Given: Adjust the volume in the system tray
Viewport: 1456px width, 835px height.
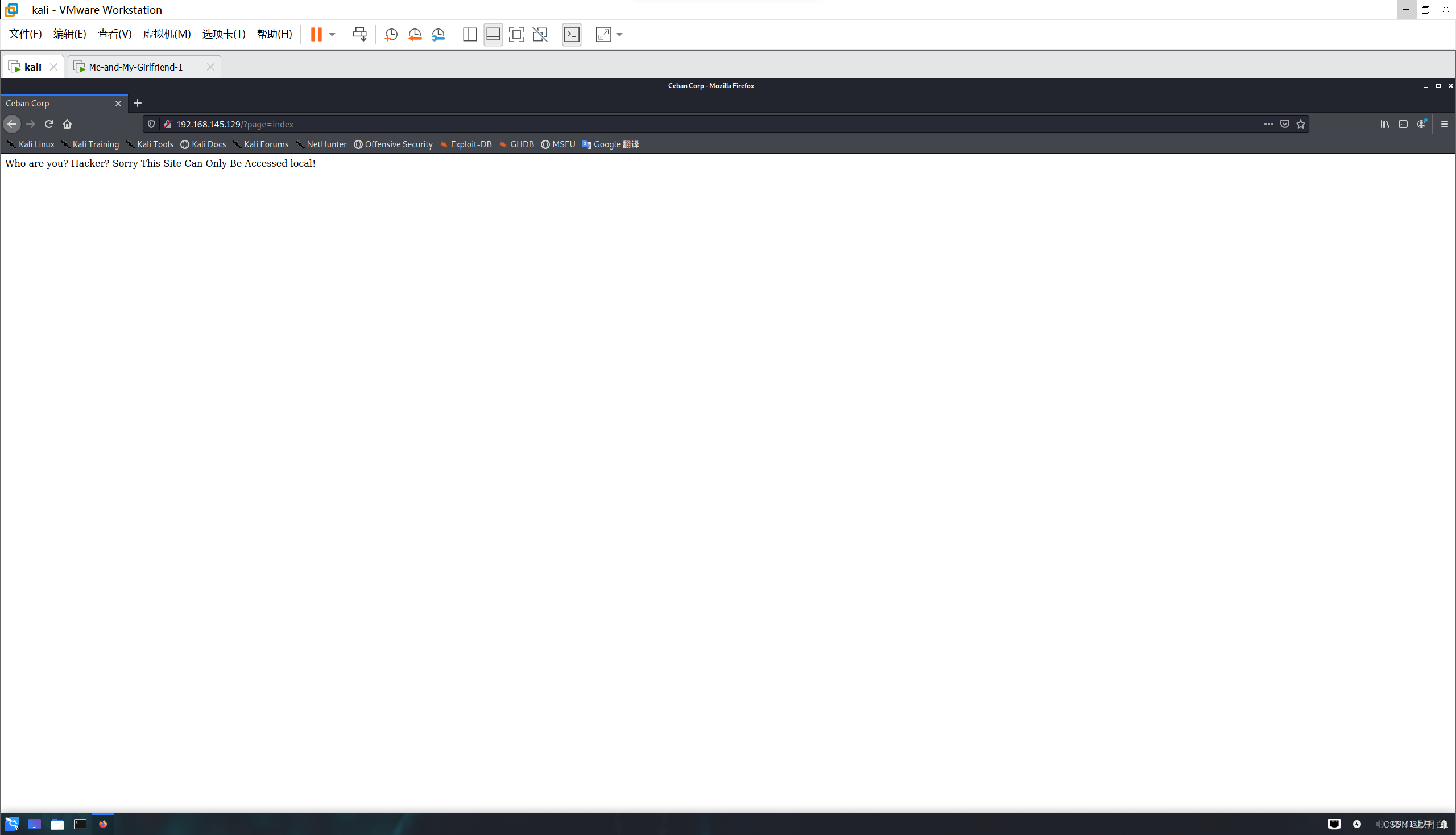Looking at the screenshot, I should point(1381,824).
